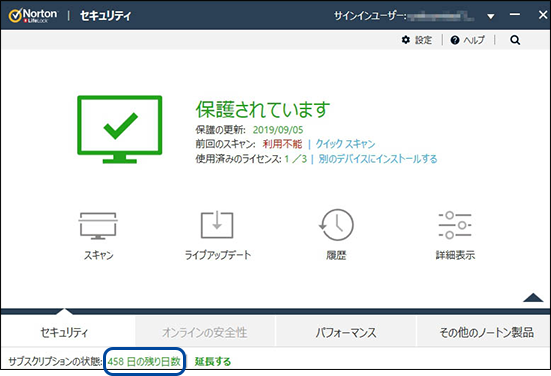Viewport: 551px width, 376px height.
Task: Click the 履歴 label text
Action: click(336, 255)
